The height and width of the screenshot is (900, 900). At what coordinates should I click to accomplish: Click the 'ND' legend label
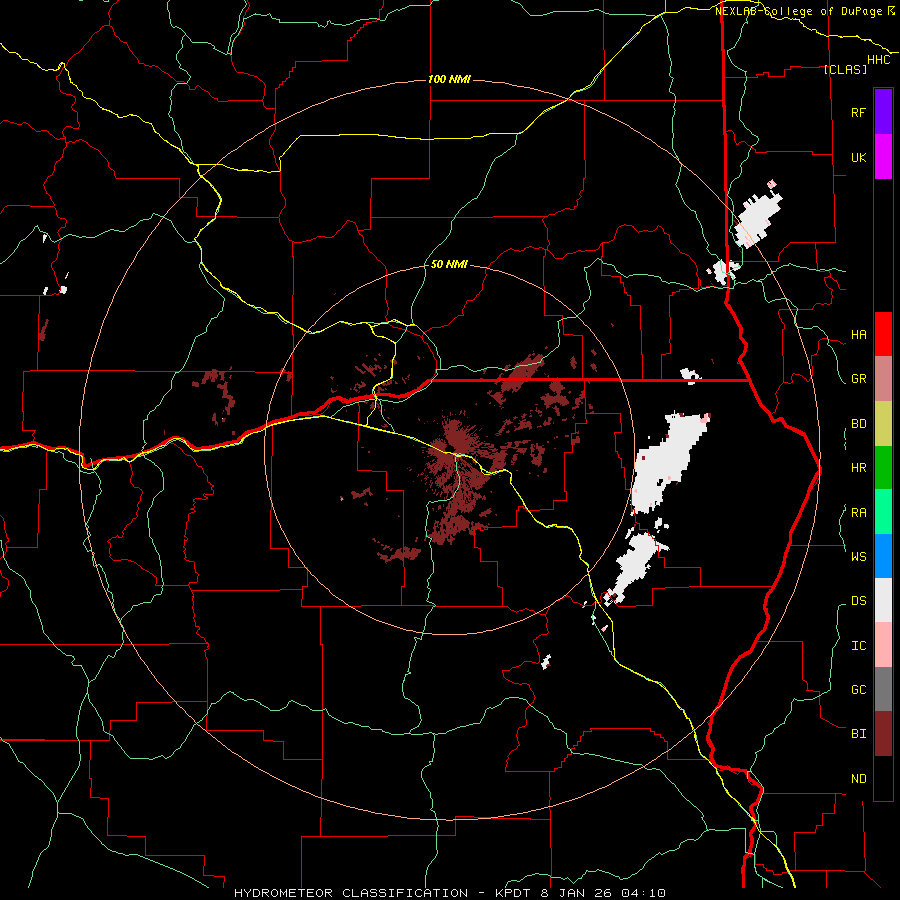(x=858, y=778)
